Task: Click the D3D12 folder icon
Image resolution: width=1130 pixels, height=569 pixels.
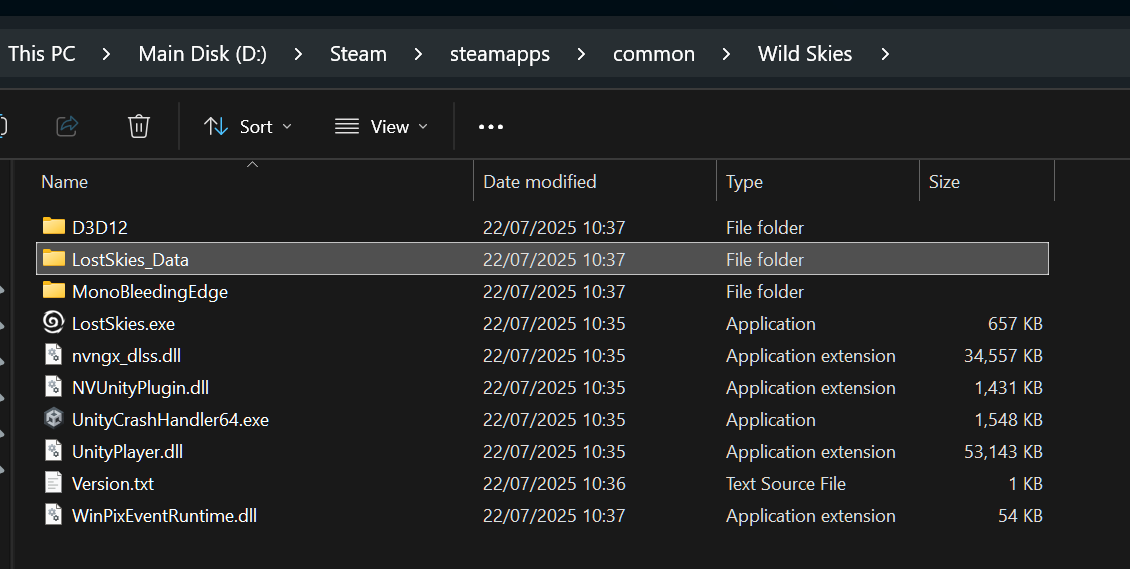Action: (54, 226)
